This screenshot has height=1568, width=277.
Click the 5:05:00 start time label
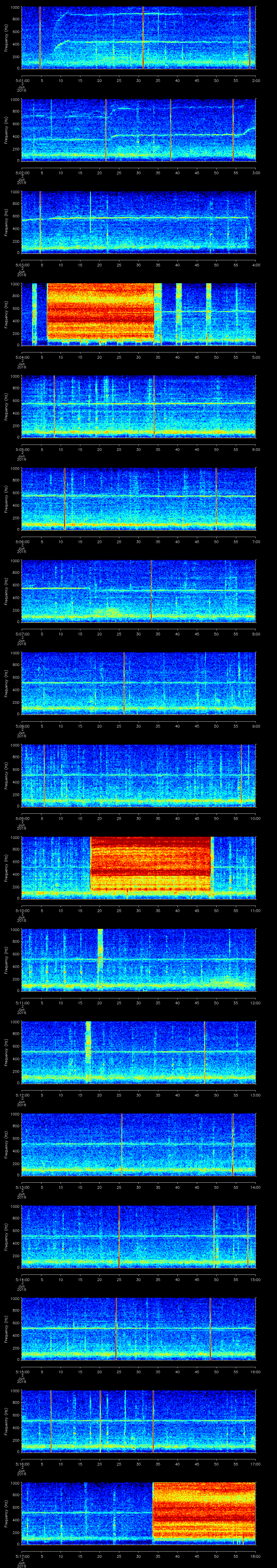pyautogui.click(x=22, y=449)
